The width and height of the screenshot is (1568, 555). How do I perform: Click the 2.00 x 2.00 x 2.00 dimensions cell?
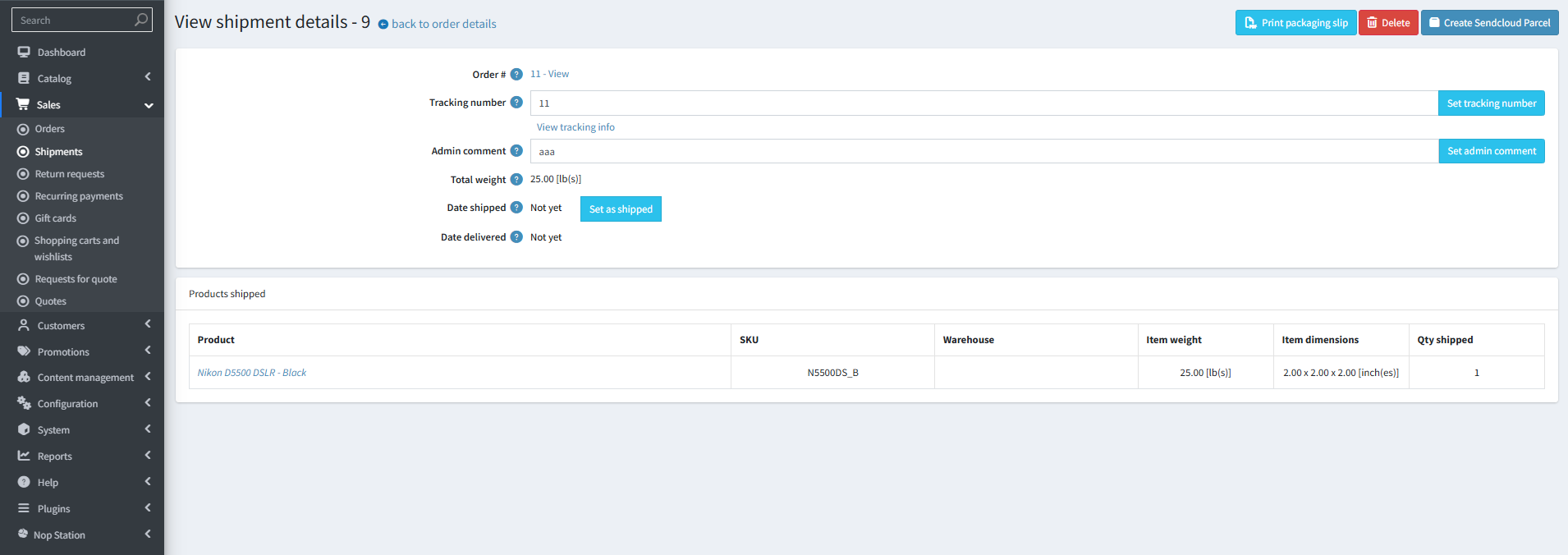tap(1341, 373)
